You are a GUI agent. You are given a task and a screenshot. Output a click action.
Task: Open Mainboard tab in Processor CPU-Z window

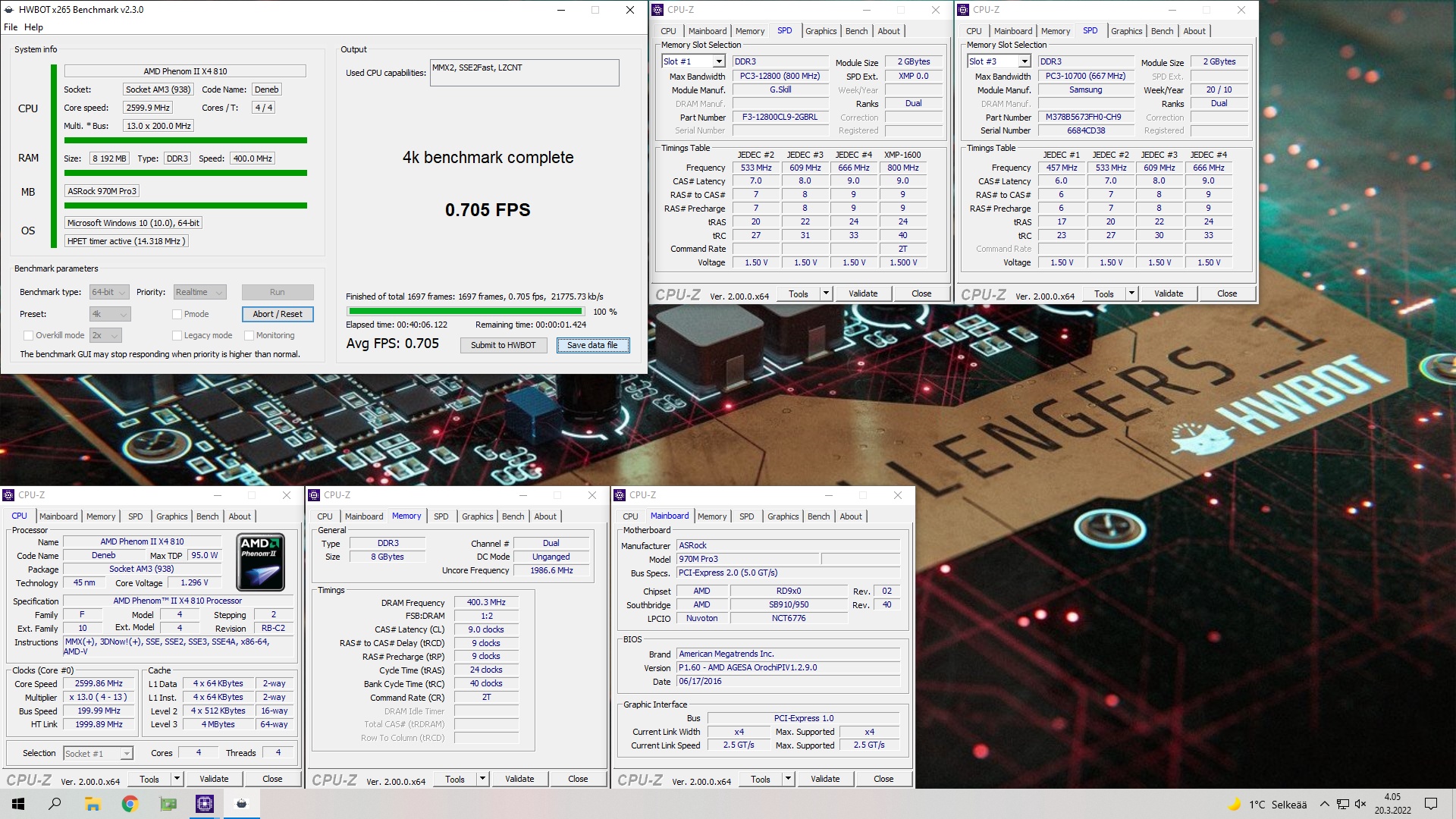(x=58, y=516)
